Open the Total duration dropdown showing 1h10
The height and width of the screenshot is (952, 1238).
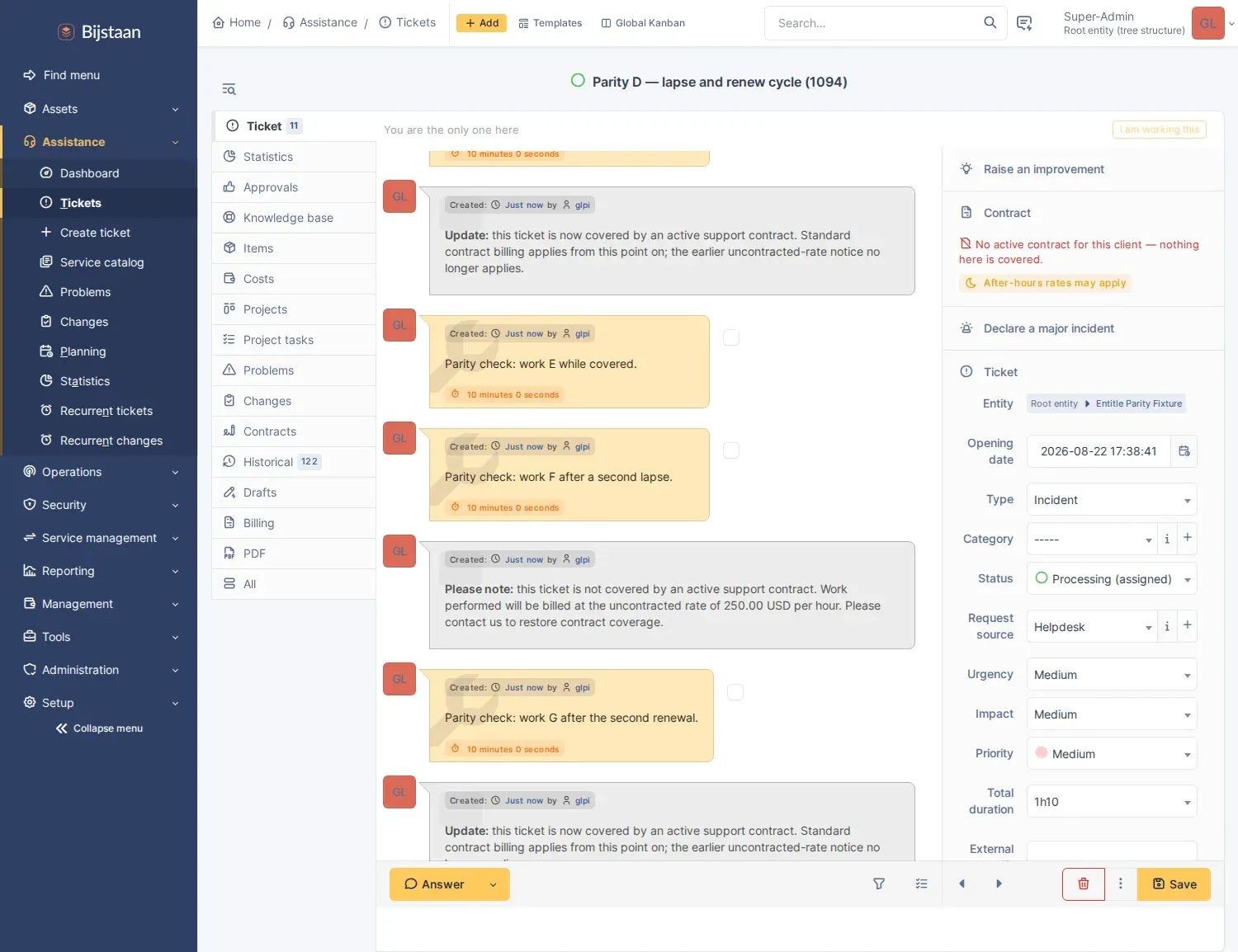(1112, 802)
